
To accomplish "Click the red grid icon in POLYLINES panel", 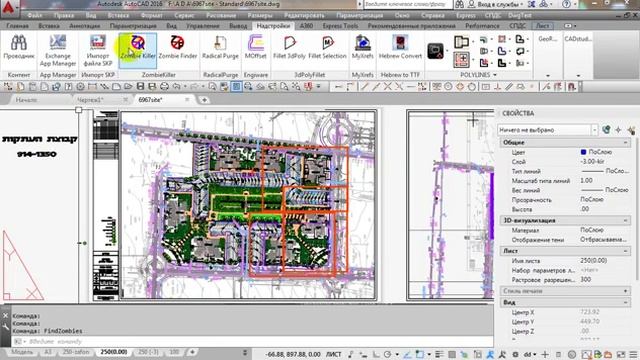I will pos(461,60).
